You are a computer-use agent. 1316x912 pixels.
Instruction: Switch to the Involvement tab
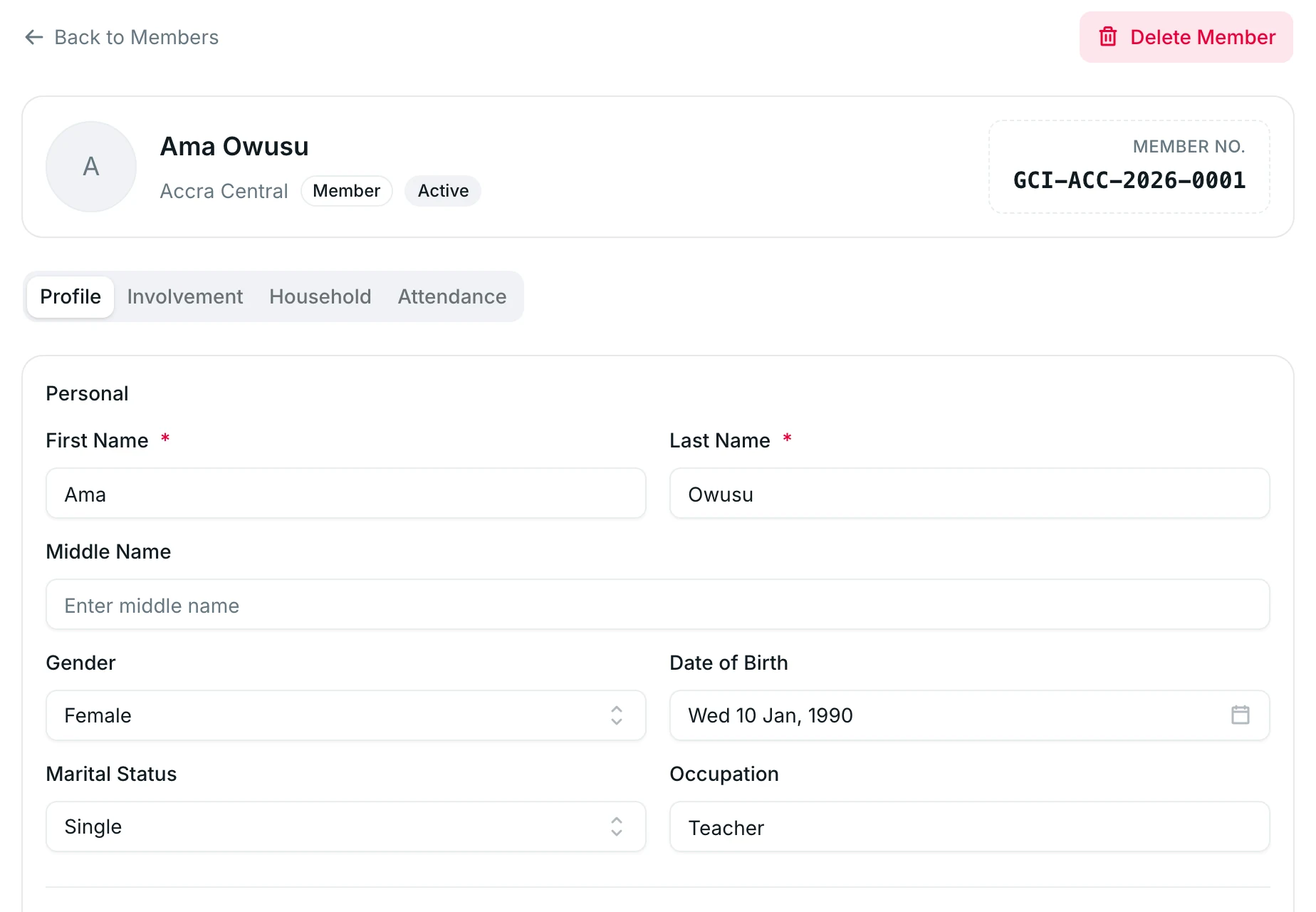tap(185, 296)
